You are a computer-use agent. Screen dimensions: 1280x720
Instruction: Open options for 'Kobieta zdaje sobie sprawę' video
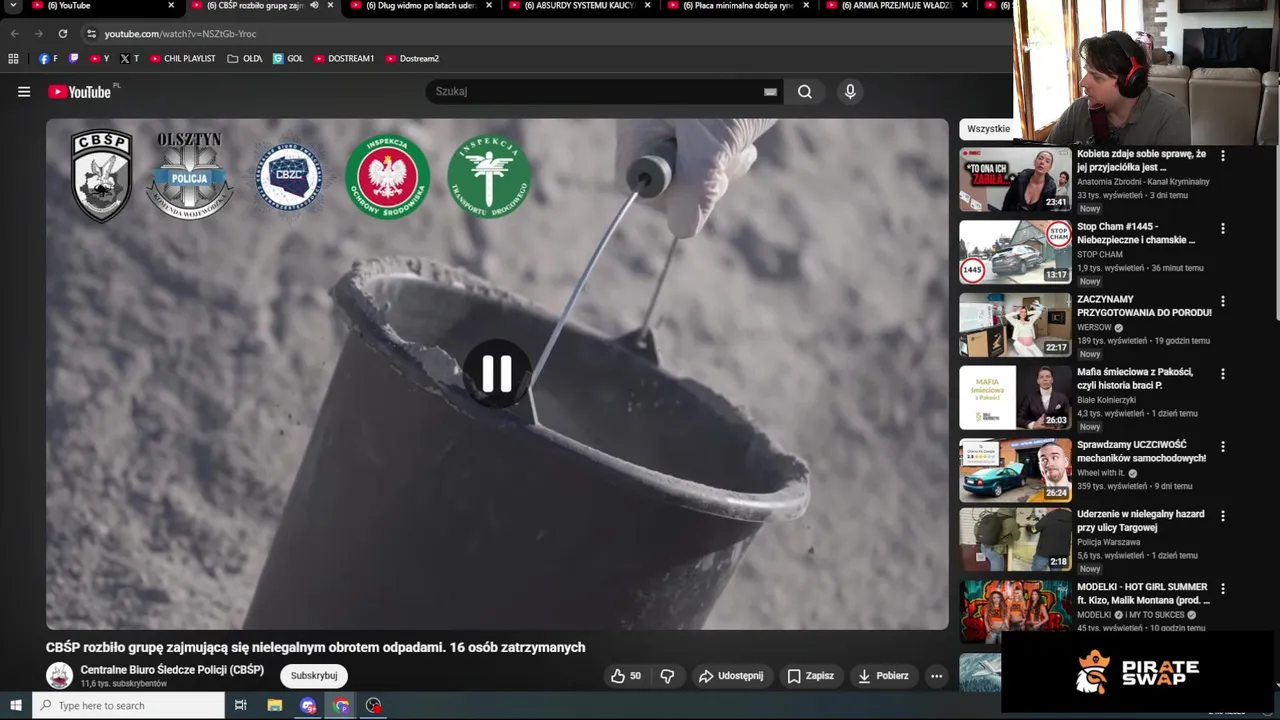(1222, 156)
